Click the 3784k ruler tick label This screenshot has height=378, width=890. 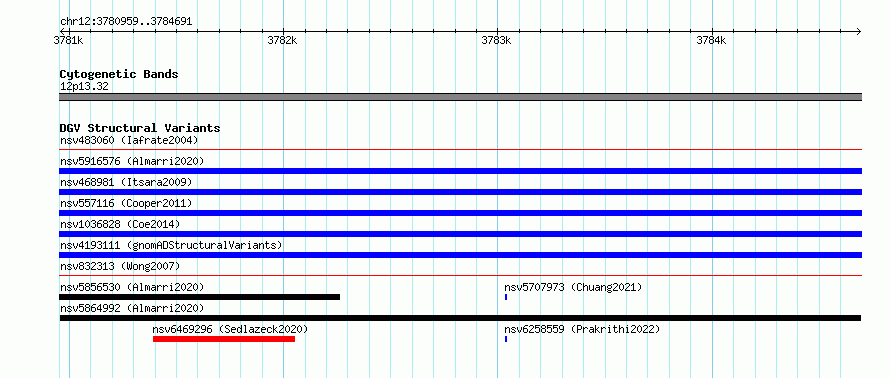[x=711, y=40]
